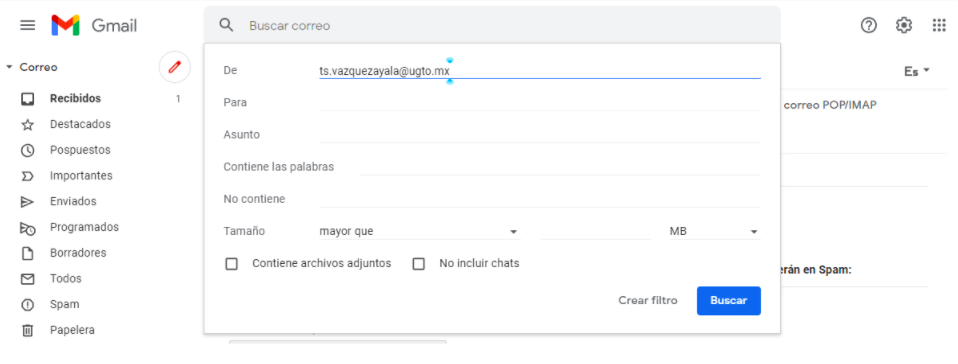Screen dimensions: 958x364
Task: Check No incluir chats checkbox
Action: tap(419, 264)
